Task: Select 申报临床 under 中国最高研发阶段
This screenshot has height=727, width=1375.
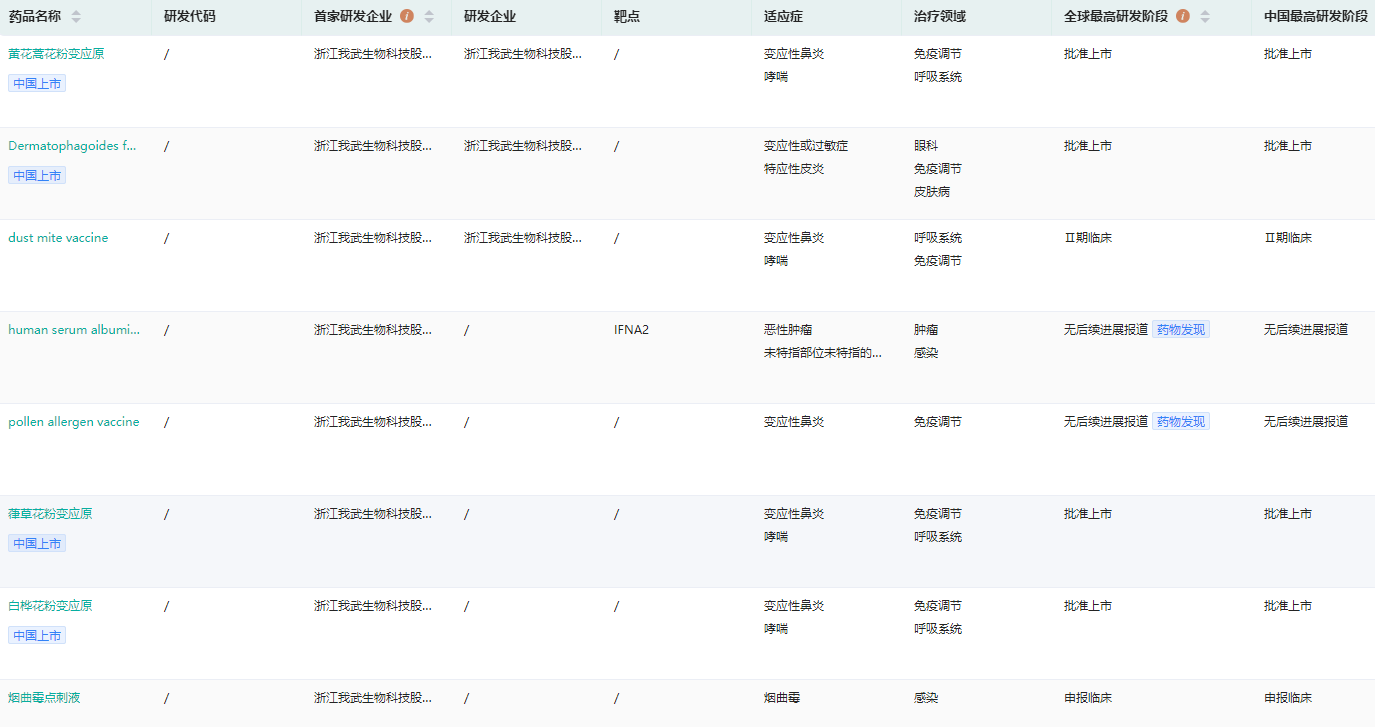Action: pos(1288,698)
